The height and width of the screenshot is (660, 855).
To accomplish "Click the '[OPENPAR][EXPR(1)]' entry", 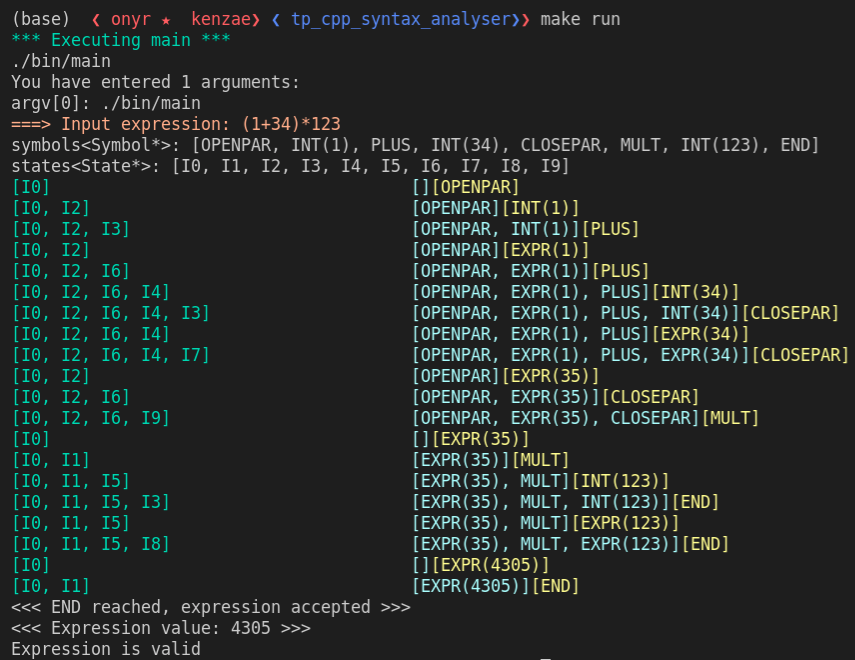I will 500,250.
